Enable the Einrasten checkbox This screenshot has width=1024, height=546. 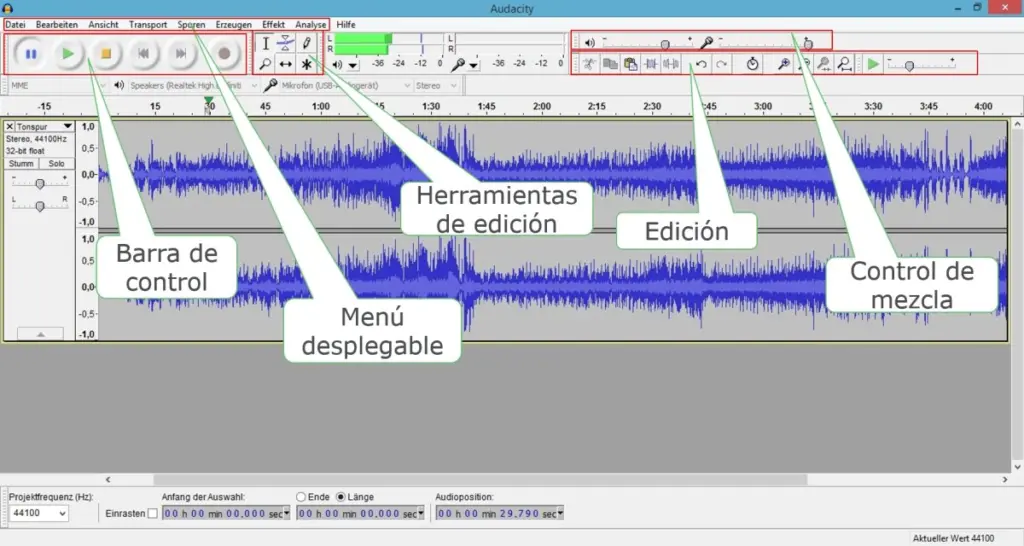click(152, 514)
